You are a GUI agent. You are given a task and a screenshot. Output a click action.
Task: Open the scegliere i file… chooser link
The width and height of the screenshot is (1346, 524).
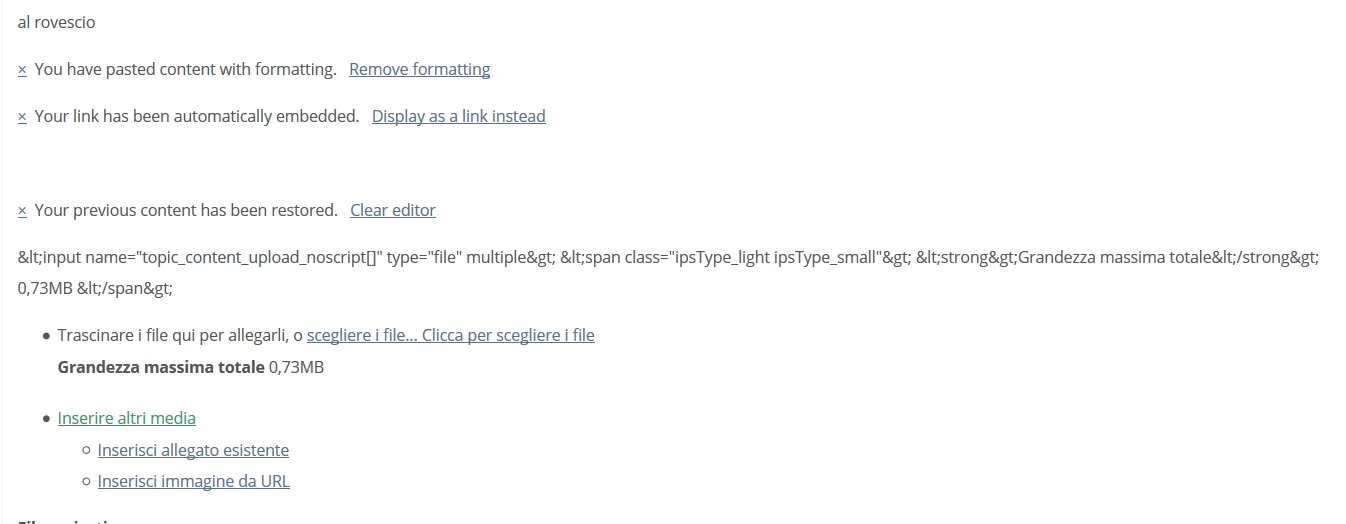(362, 335)
